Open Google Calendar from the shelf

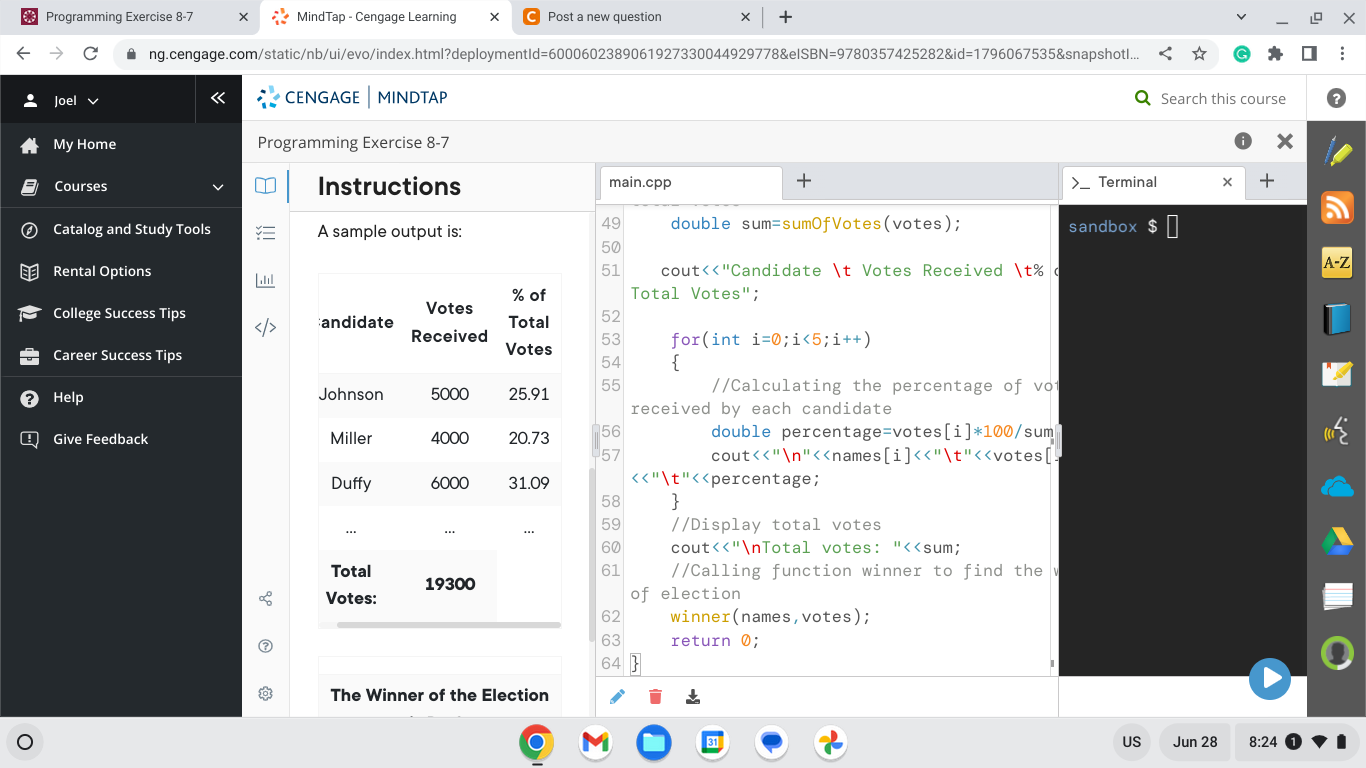click(712, 742)
